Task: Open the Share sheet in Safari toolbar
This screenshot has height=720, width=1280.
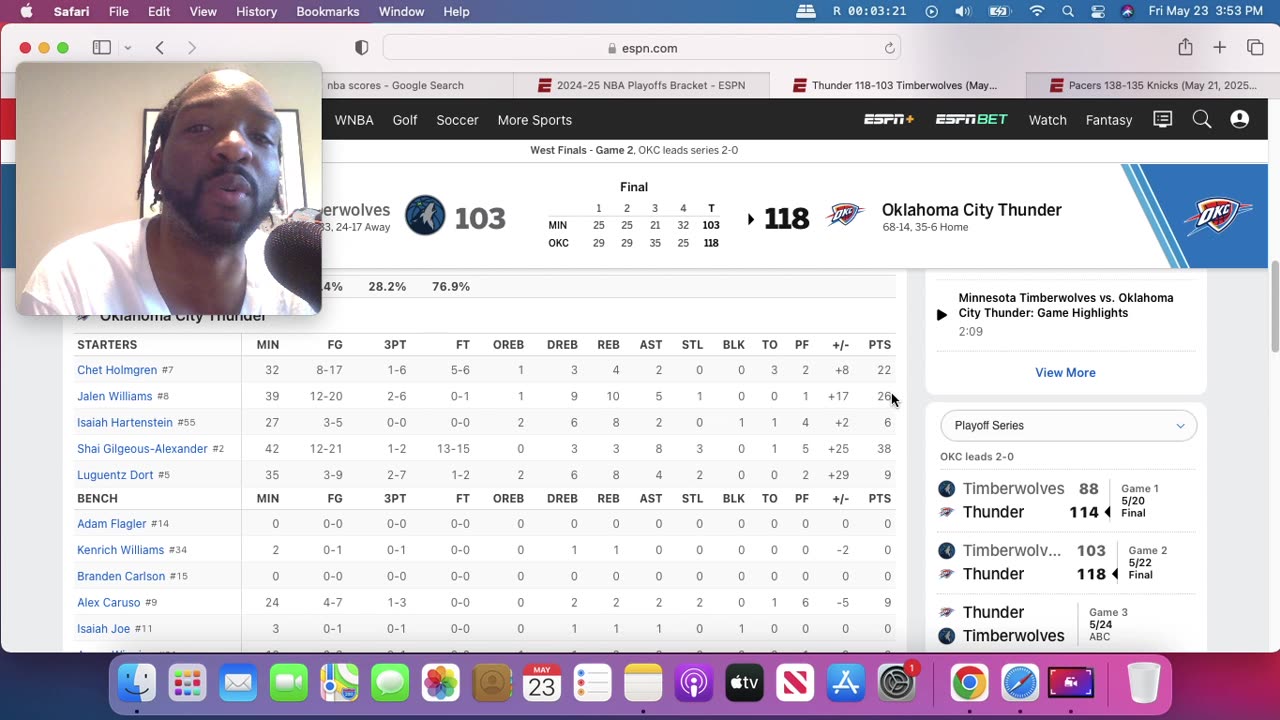Action: pos(1185,47)
